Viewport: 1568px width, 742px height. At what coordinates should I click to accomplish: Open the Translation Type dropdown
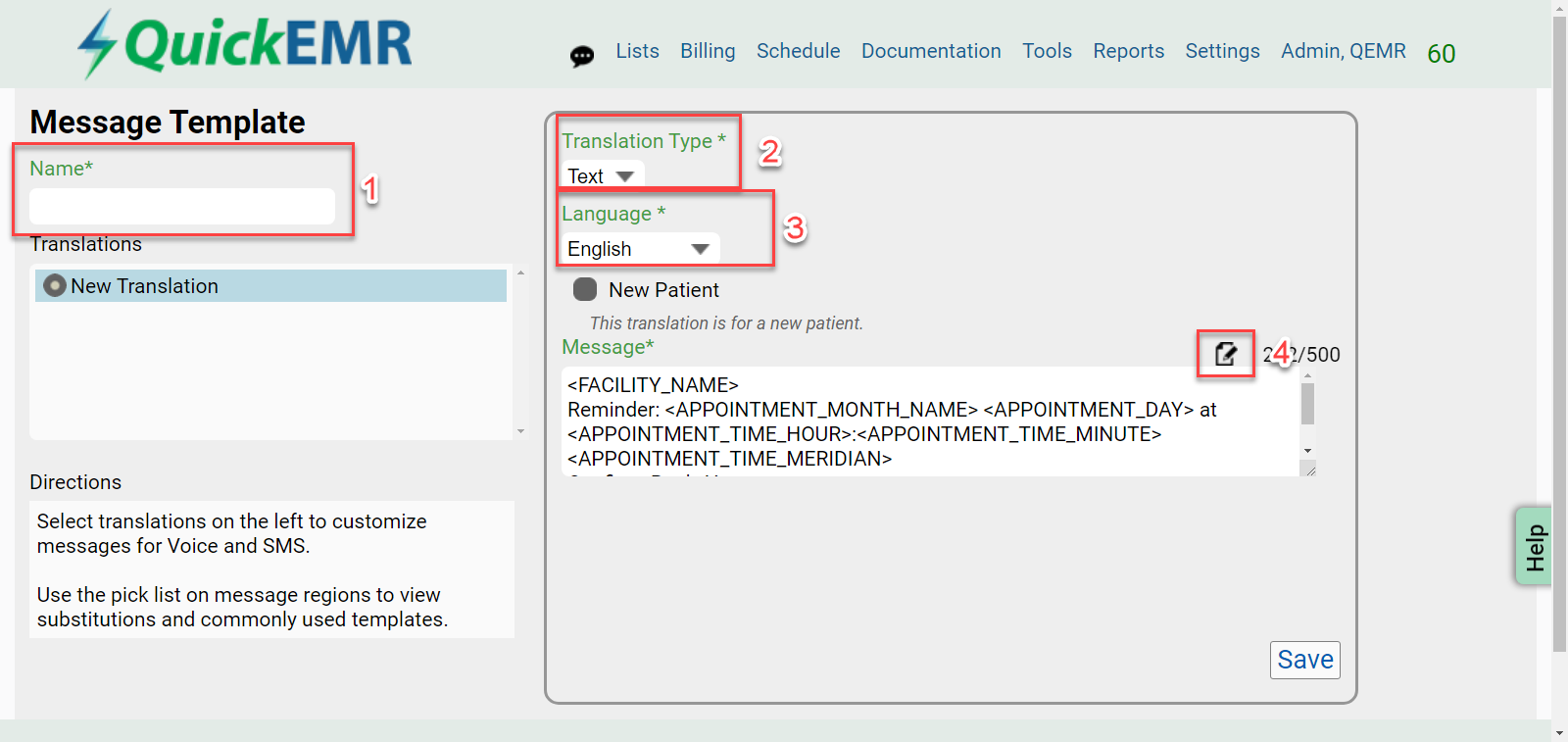602,175
